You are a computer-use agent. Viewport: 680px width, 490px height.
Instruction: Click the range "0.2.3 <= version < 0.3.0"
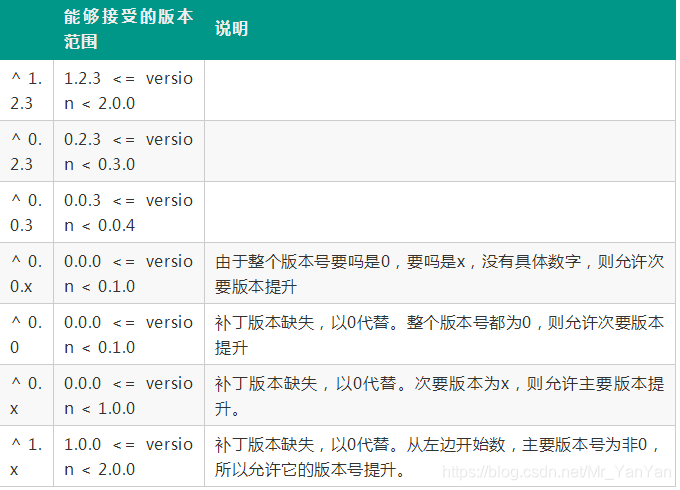[128, 151]
